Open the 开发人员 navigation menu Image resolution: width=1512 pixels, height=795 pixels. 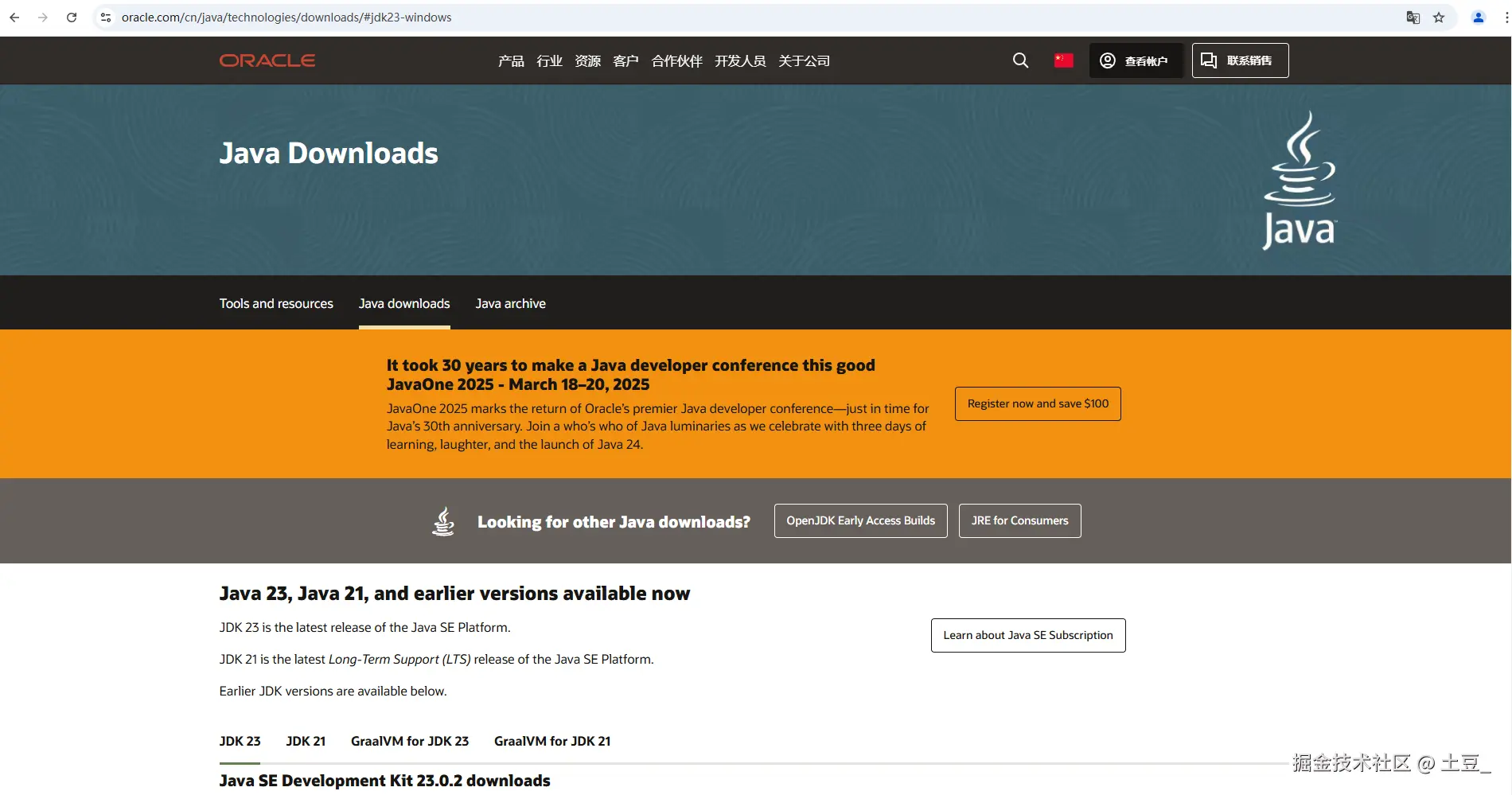(740, 61)
